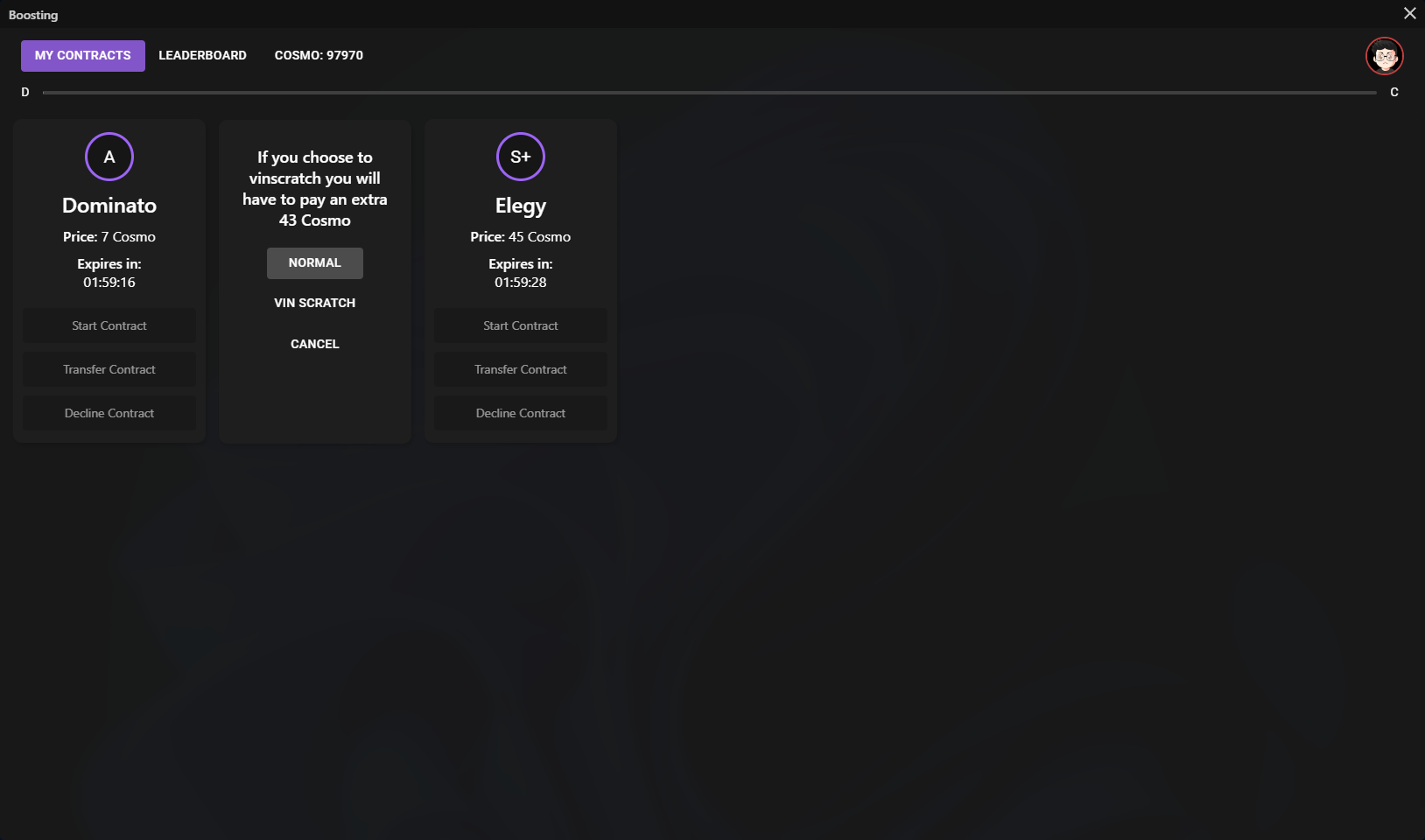Choose the Normal option

(x=315, y=262)
